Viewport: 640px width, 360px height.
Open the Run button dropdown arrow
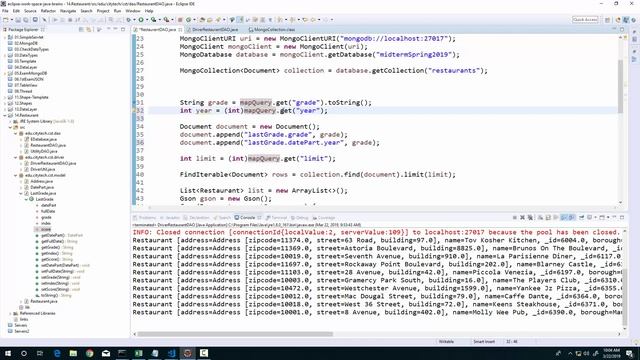point(147,20)
